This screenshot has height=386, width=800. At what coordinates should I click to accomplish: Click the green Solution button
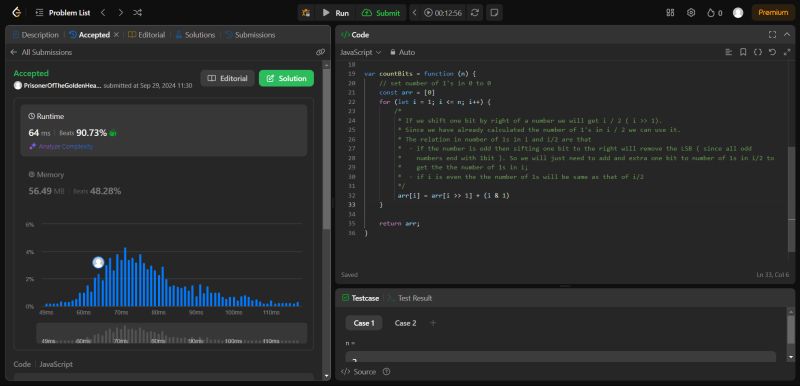click(x=286, y=79)
